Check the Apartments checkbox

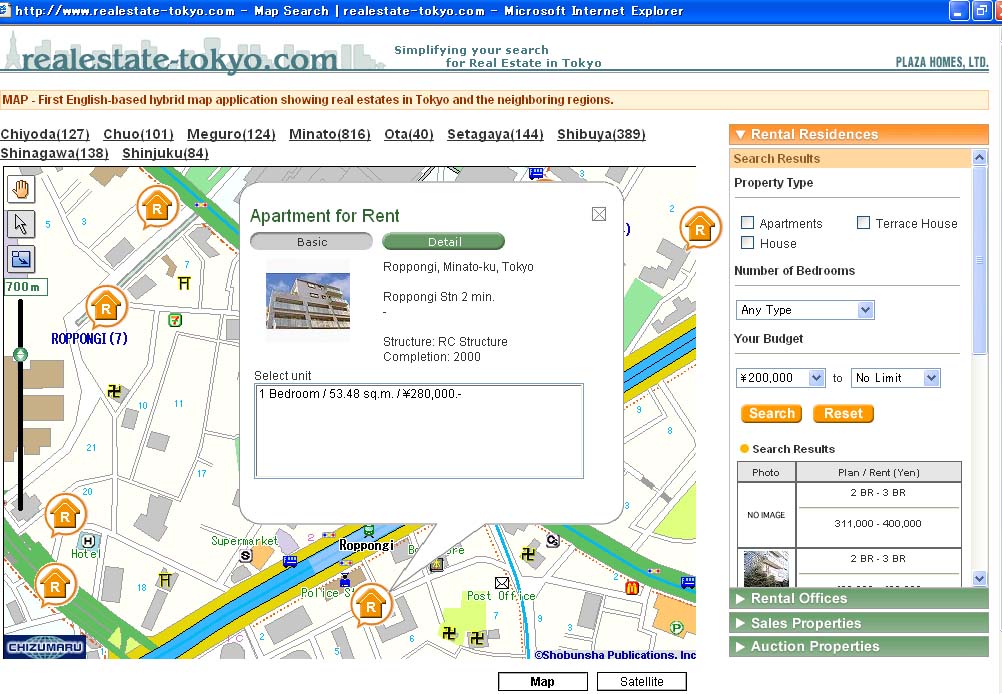[747, 222]
